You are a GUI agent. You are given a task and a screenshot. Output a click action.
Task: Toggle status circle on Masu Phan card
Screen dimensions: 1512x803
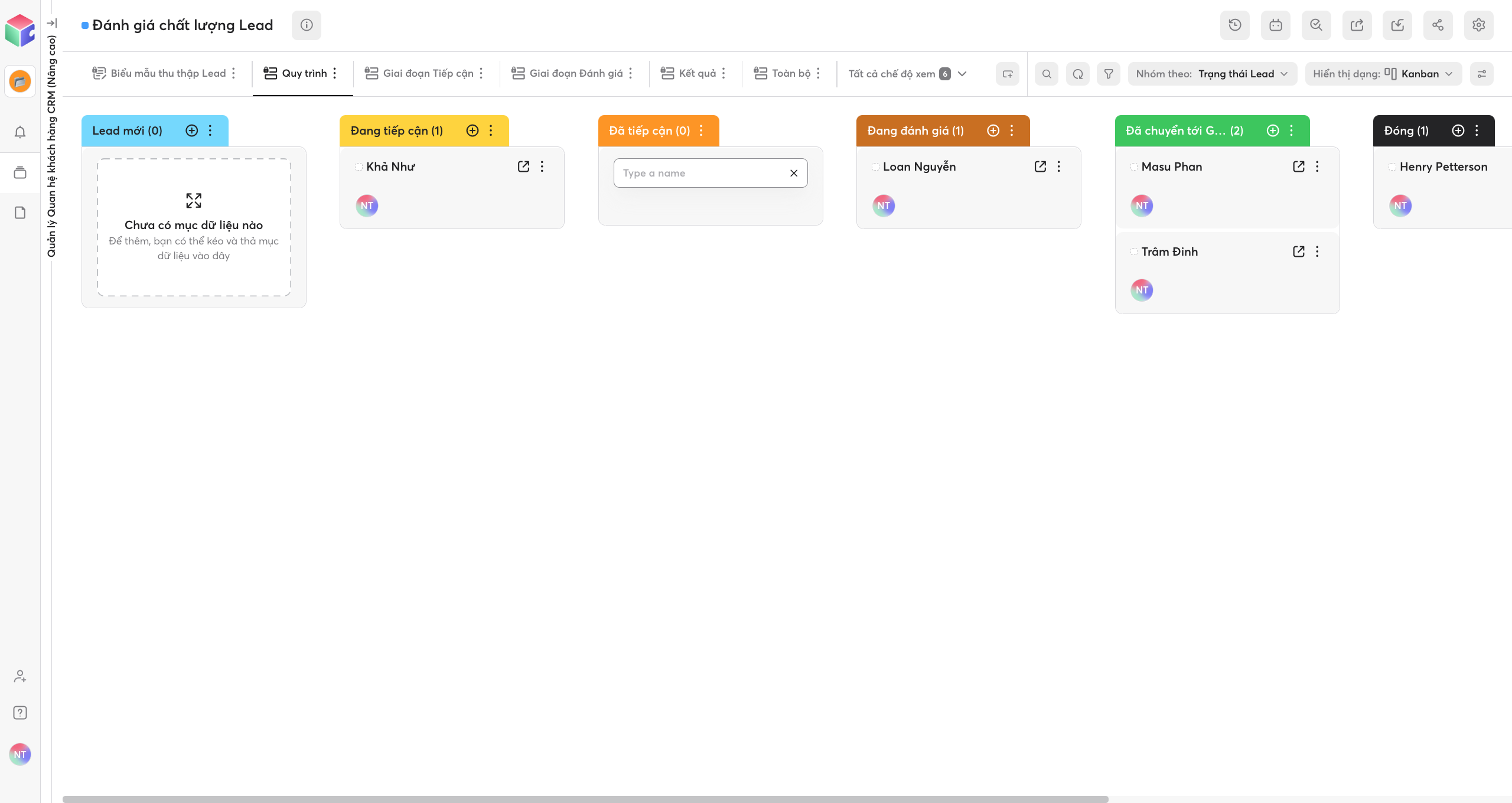click(1133, 167)
